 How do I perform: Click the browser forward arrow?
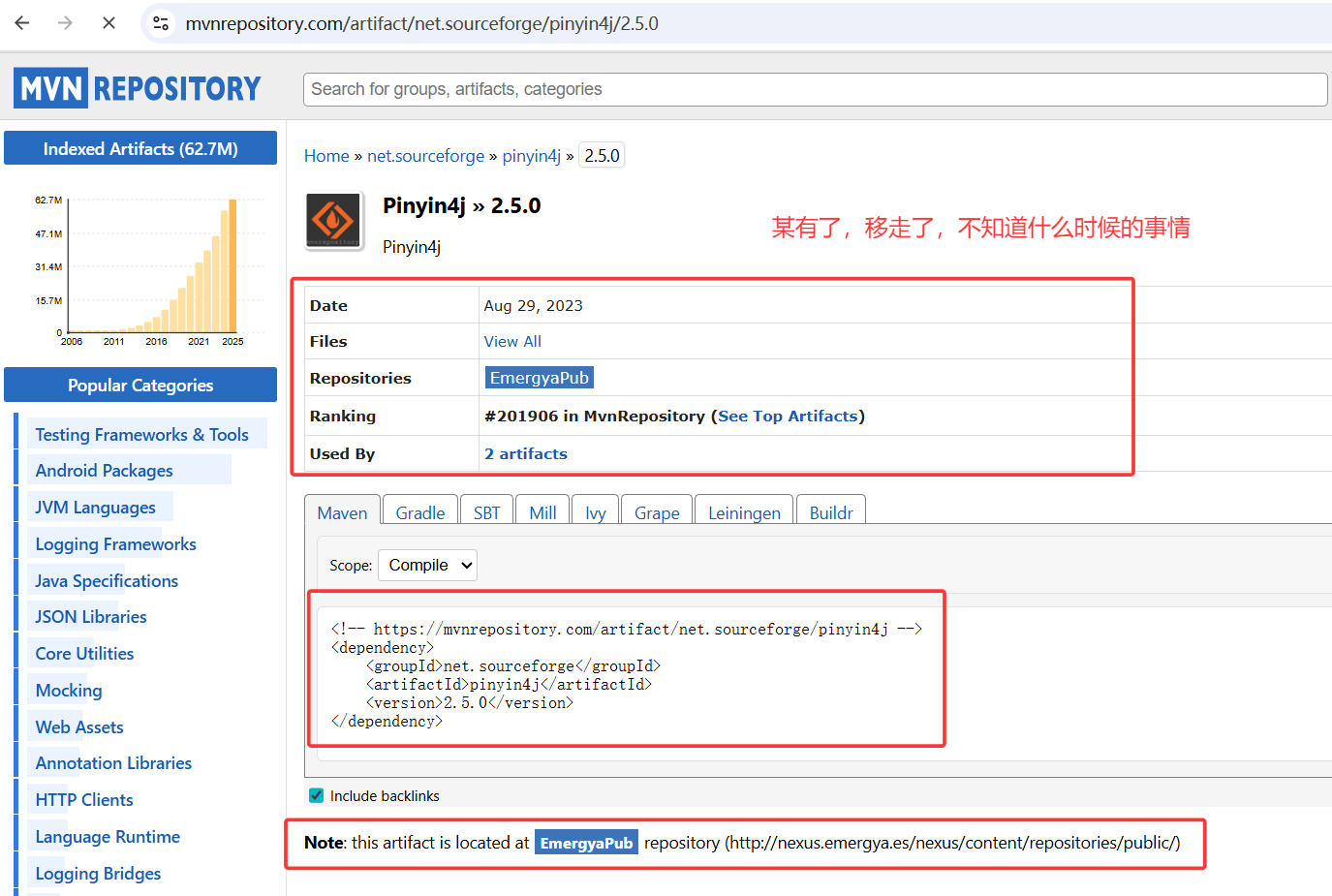point(65,23)
